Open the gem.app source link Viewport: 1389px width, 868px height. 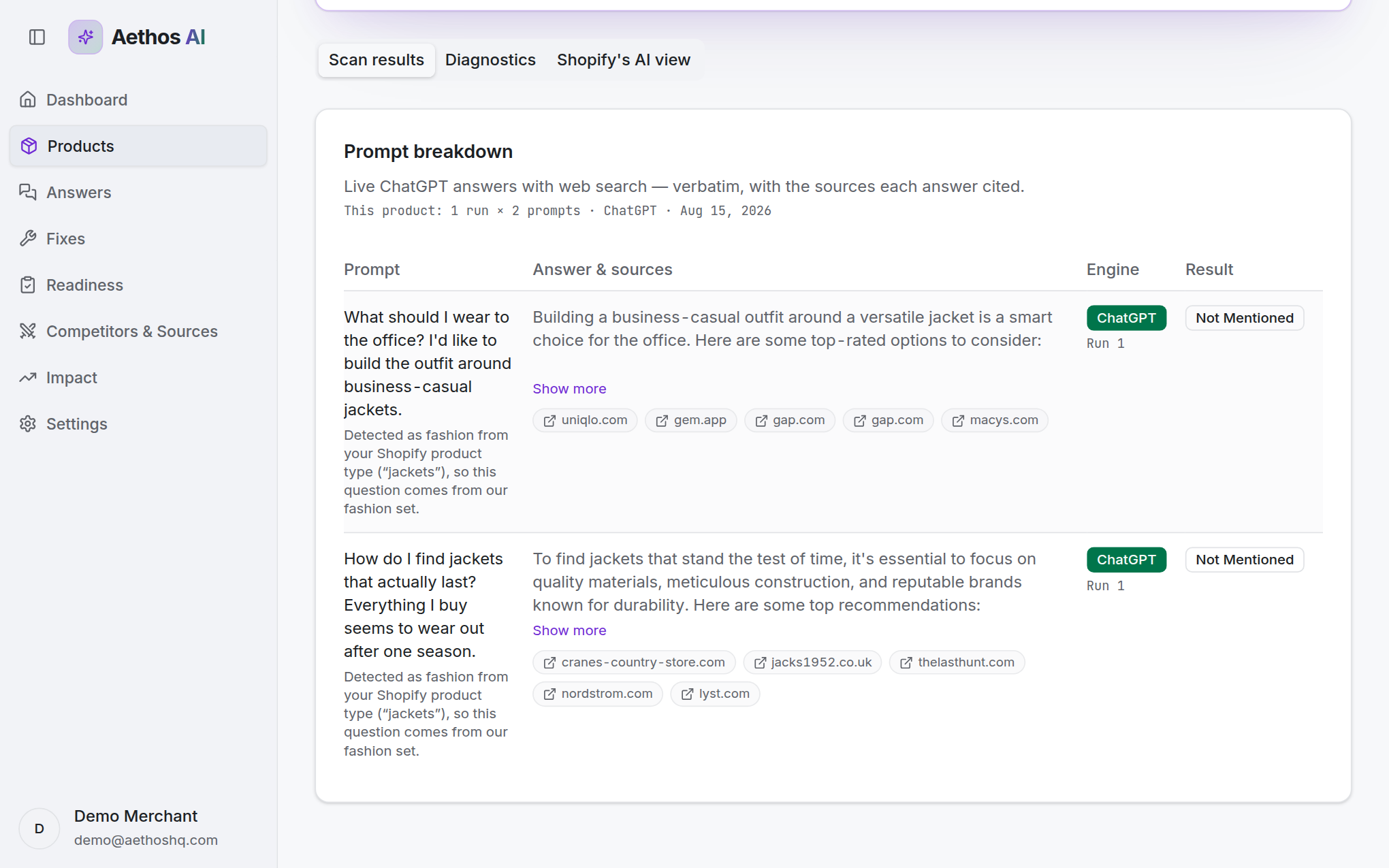click(690, 421)
